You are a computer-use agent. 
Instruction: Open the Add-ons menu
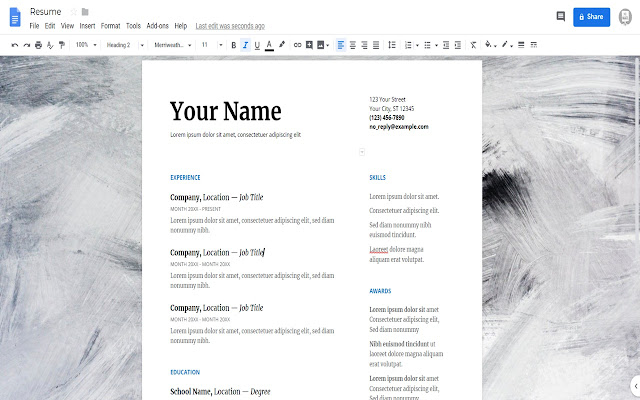[158, 26]
